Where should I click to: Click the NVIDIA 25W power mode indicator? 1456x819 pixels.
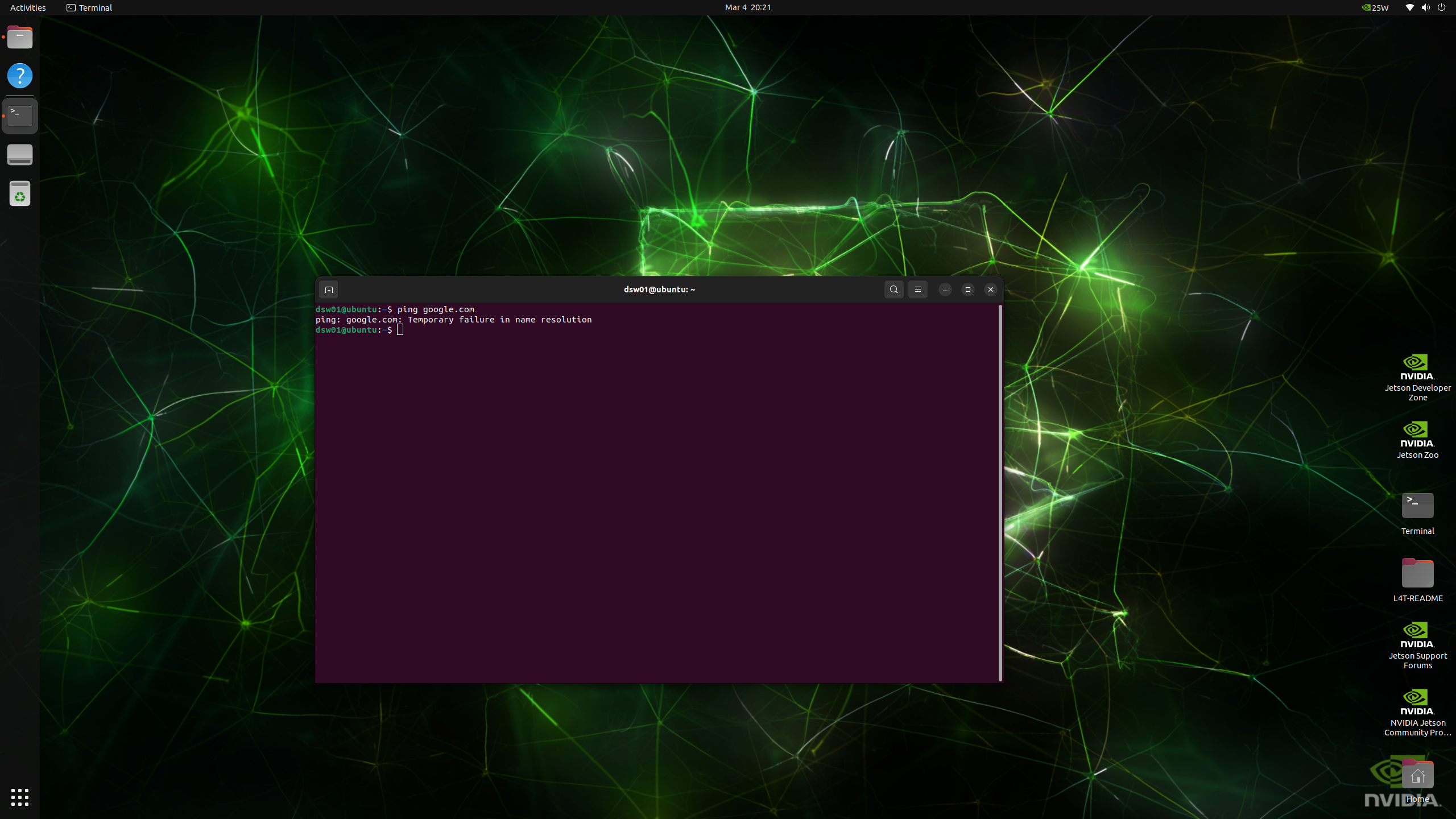(1375, 7)
